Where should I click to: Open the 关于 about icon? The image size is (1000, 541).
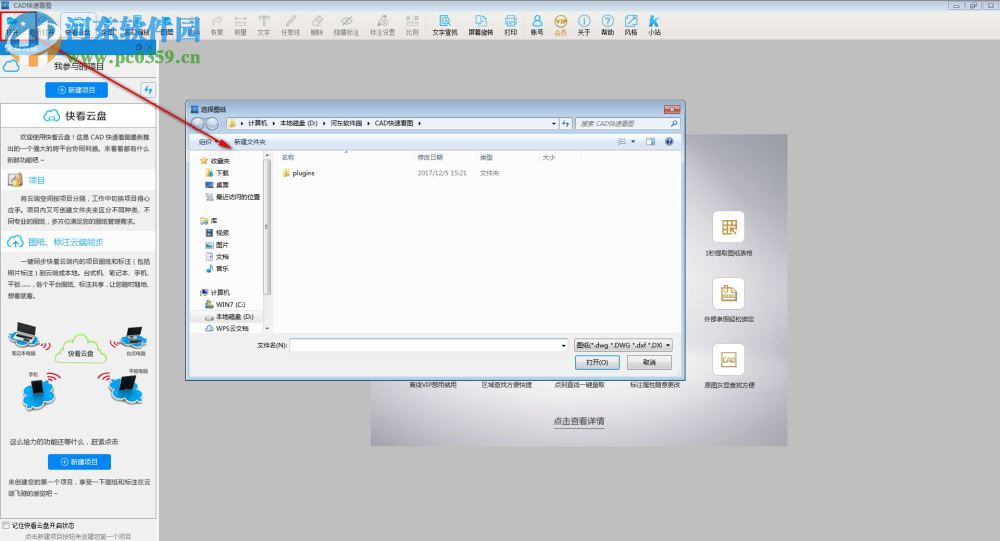[x=584, y=26]
